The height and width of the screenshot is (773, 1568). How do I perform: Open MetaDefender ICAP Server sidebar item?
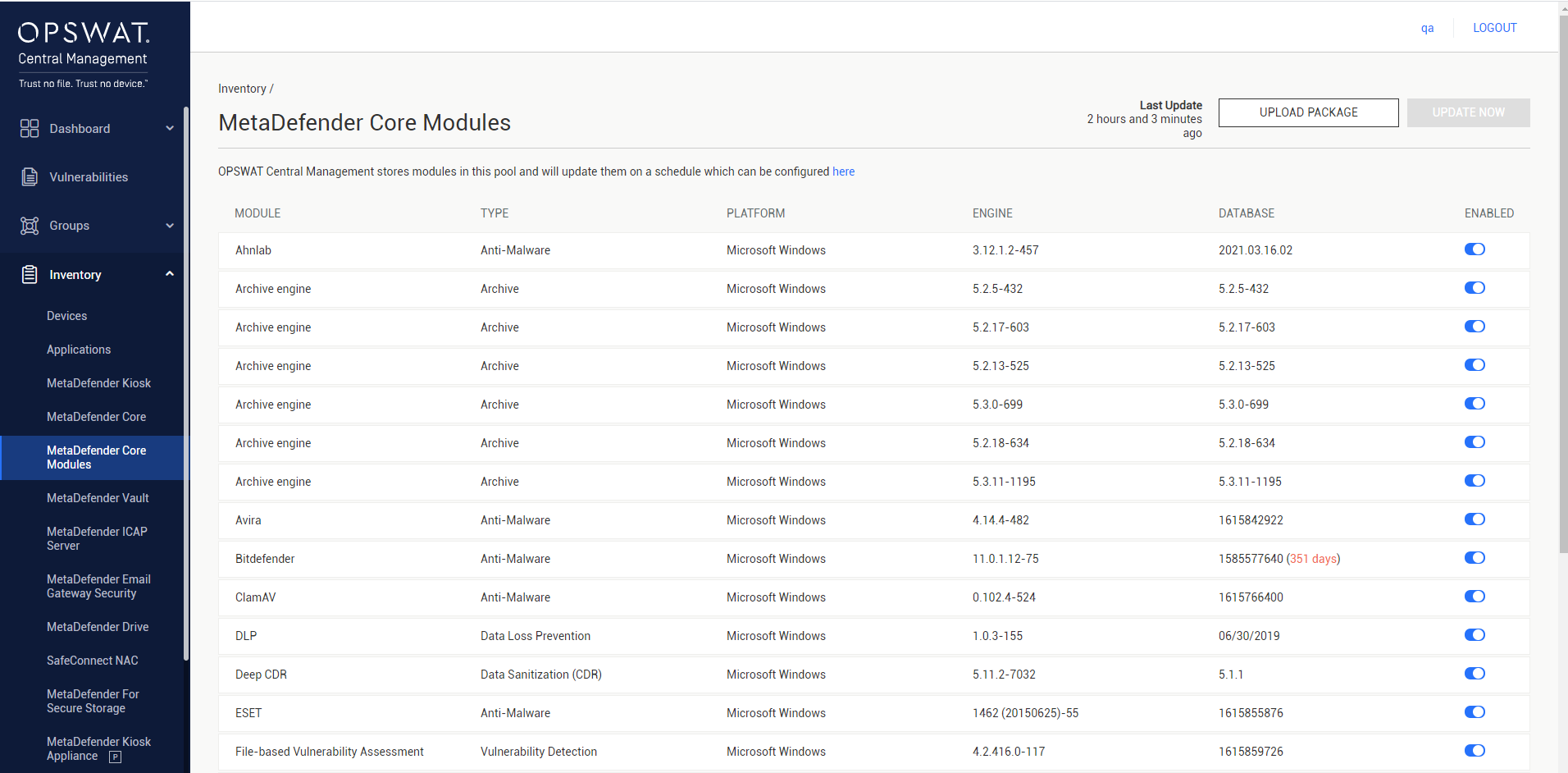tap(97, 538)
